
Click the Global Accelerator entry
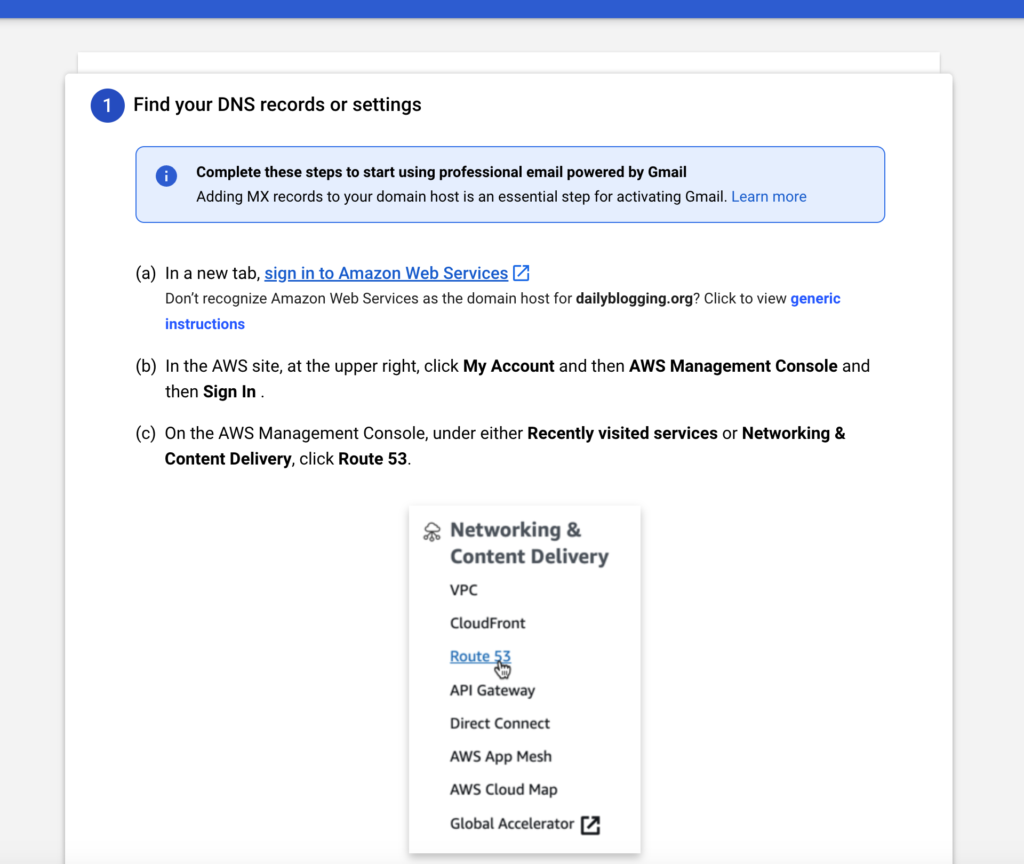(x=511, y=824)
